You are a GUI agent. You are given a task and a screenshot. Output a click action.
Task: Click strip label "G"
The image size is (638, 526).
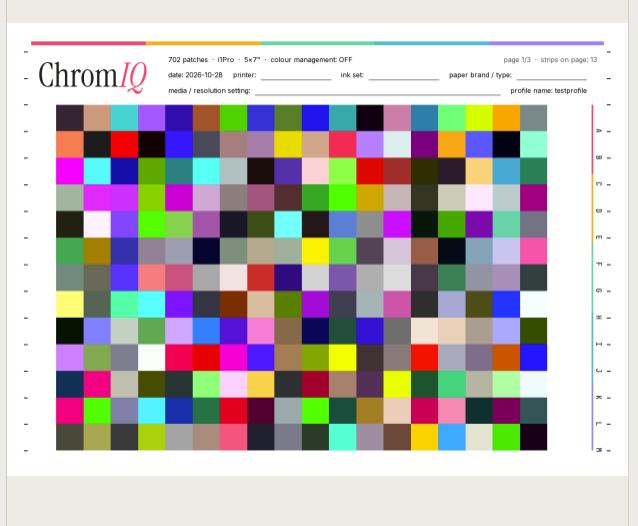pos(599,291)
